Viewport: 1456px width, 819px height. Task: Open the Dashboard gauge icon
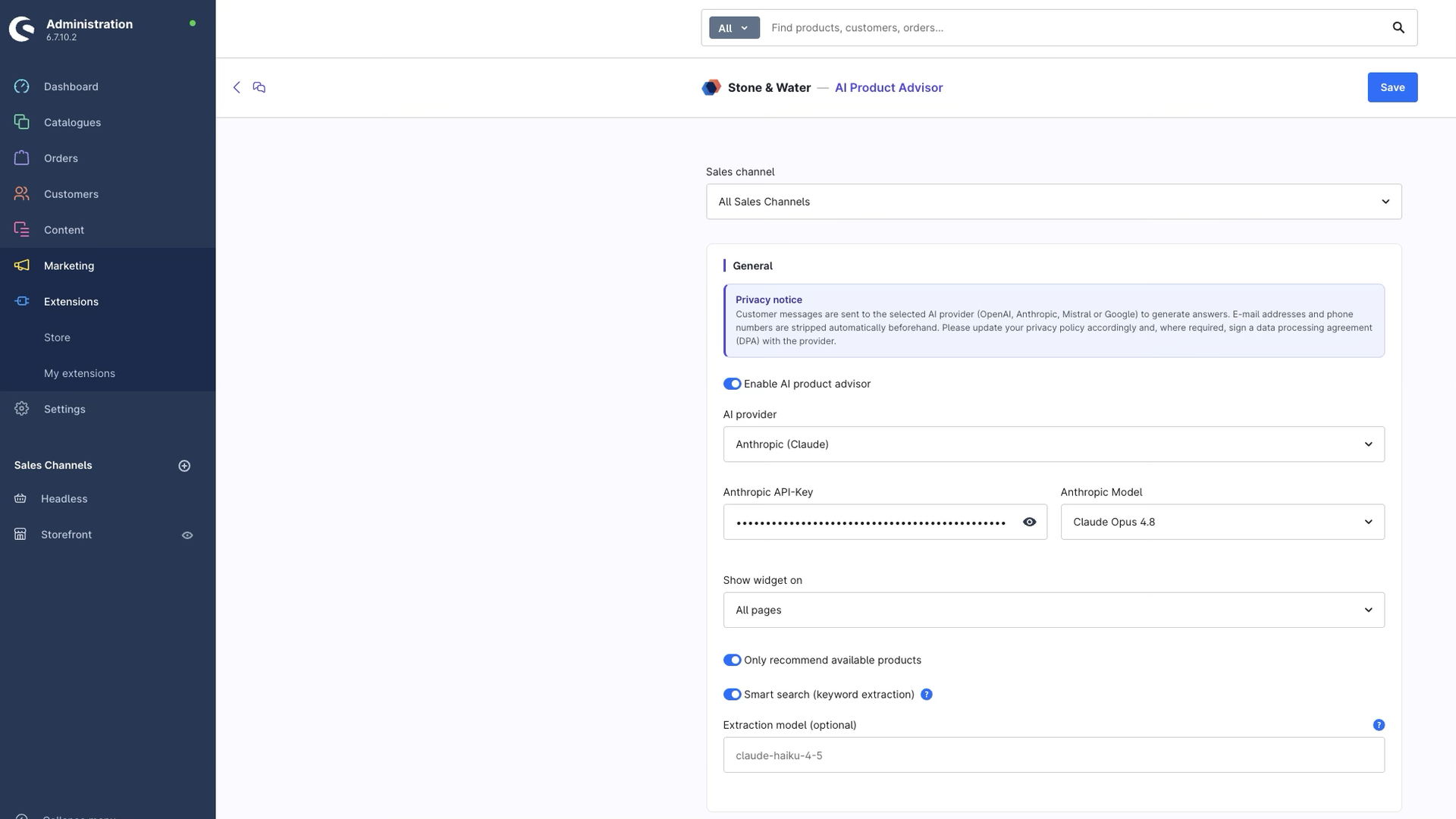click(x=22, y=86)
